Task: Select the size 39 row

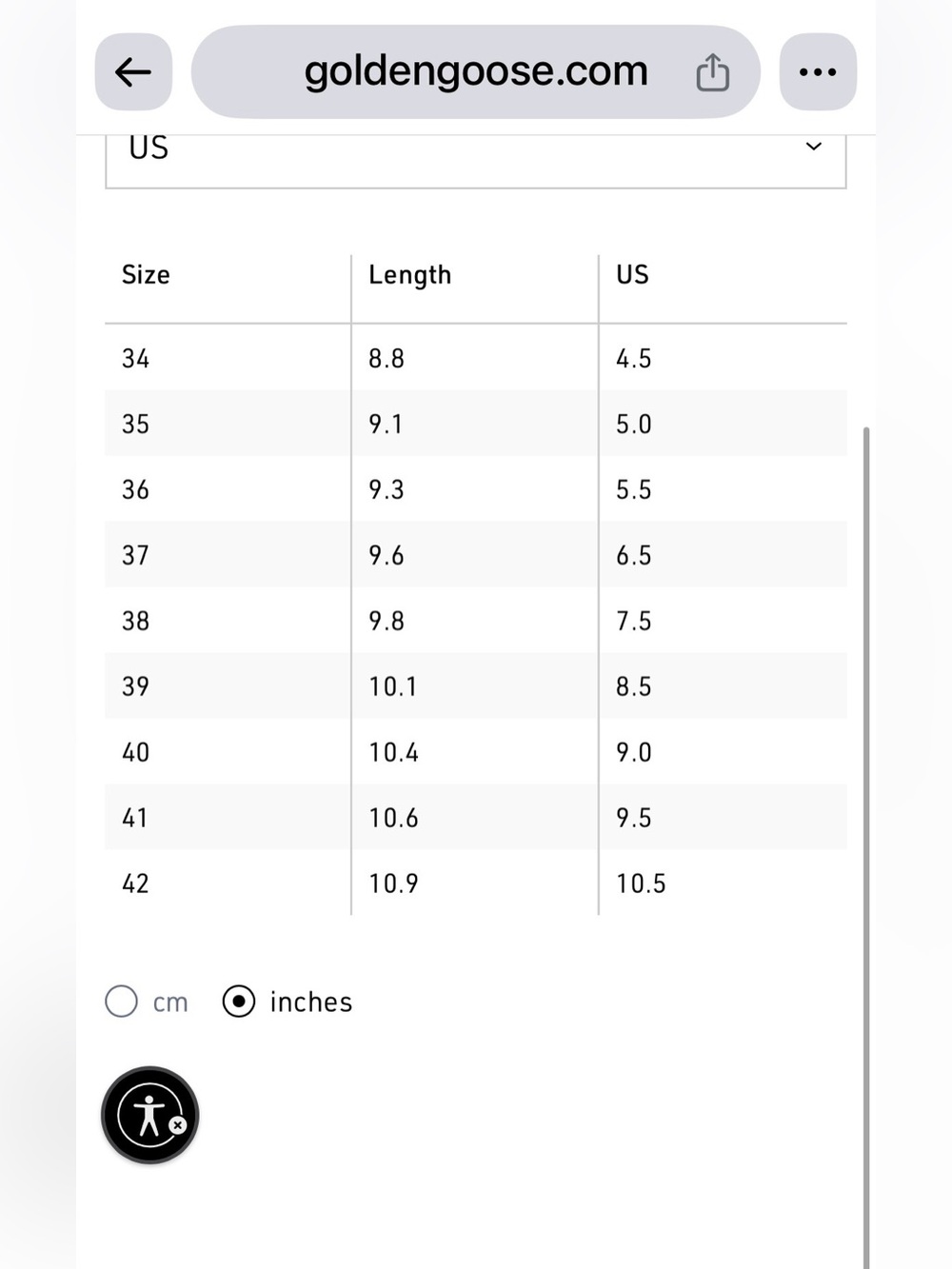Action: 476,685
